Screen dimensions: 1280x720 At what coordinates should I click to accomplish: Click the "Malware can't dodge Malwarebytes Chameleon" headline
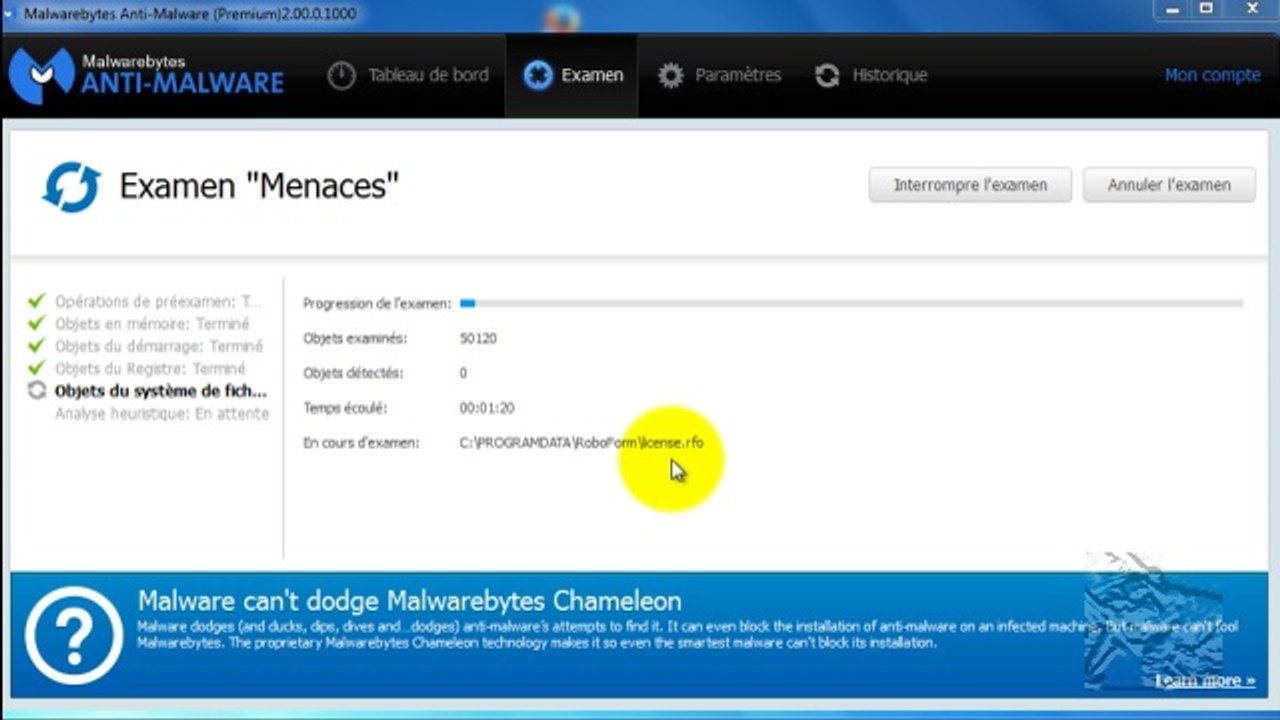click(410, 601)
